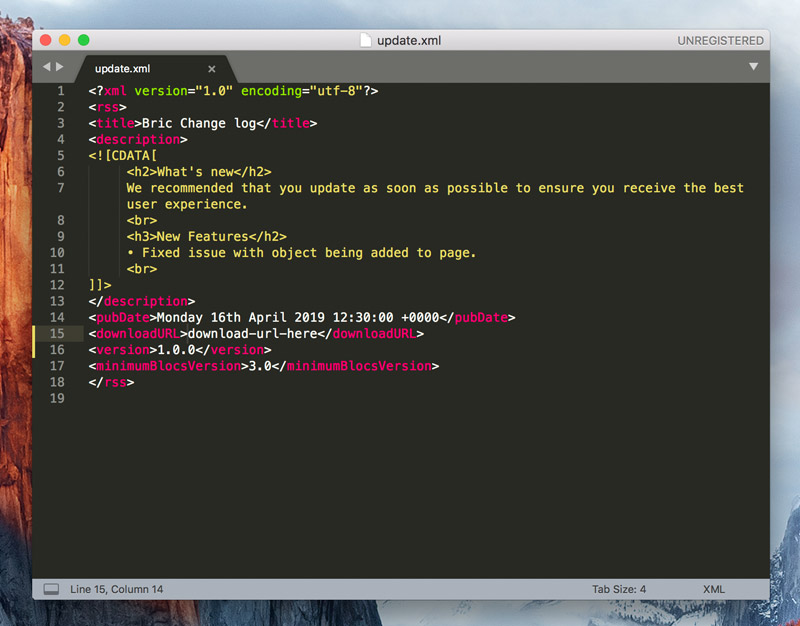Click the opening description tag
800x626 pixels.
coord(138,139)
